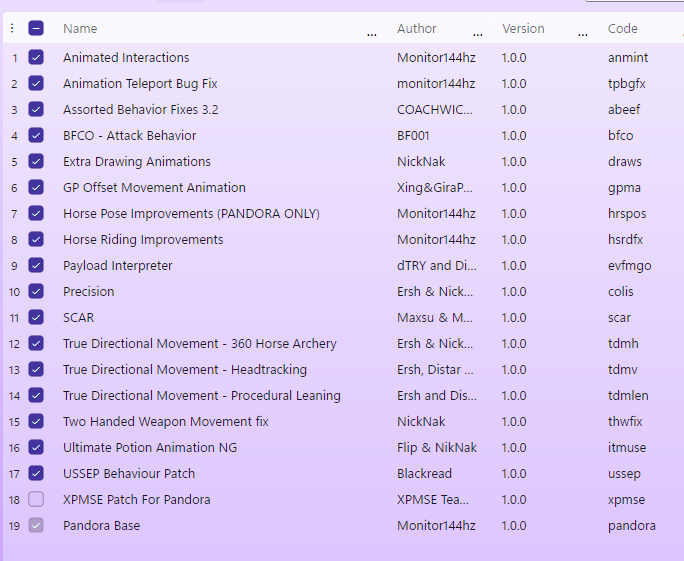
Task: Uncheck the Precision mod checkbox
Action: click(36, 291)
